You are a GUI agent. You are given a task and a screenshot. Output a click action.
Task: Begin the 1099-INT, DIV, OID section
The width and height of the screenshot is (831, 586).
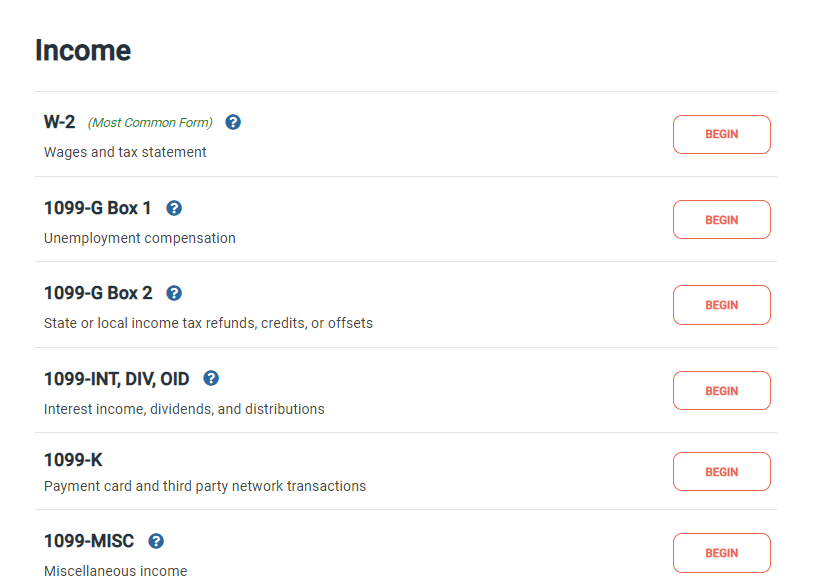(721, 390)
